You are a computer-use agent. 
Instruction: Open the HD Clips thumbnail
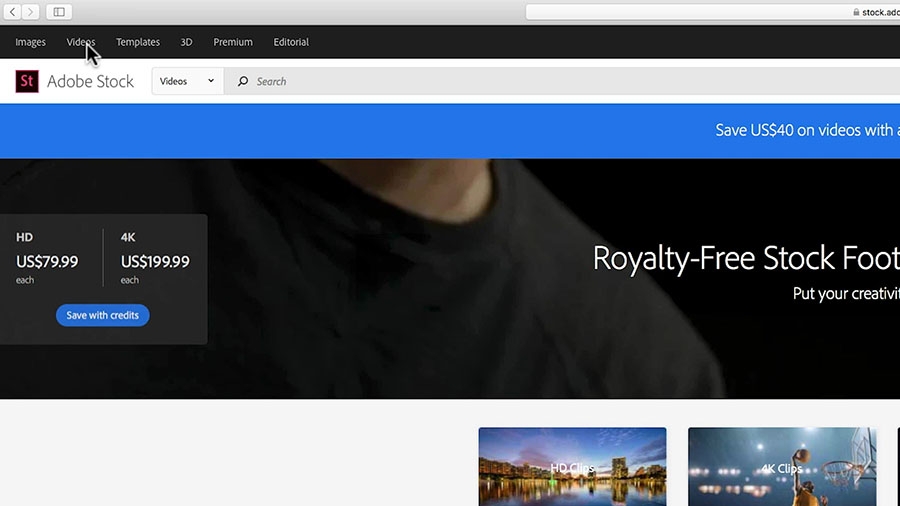[x=572, y=467]
